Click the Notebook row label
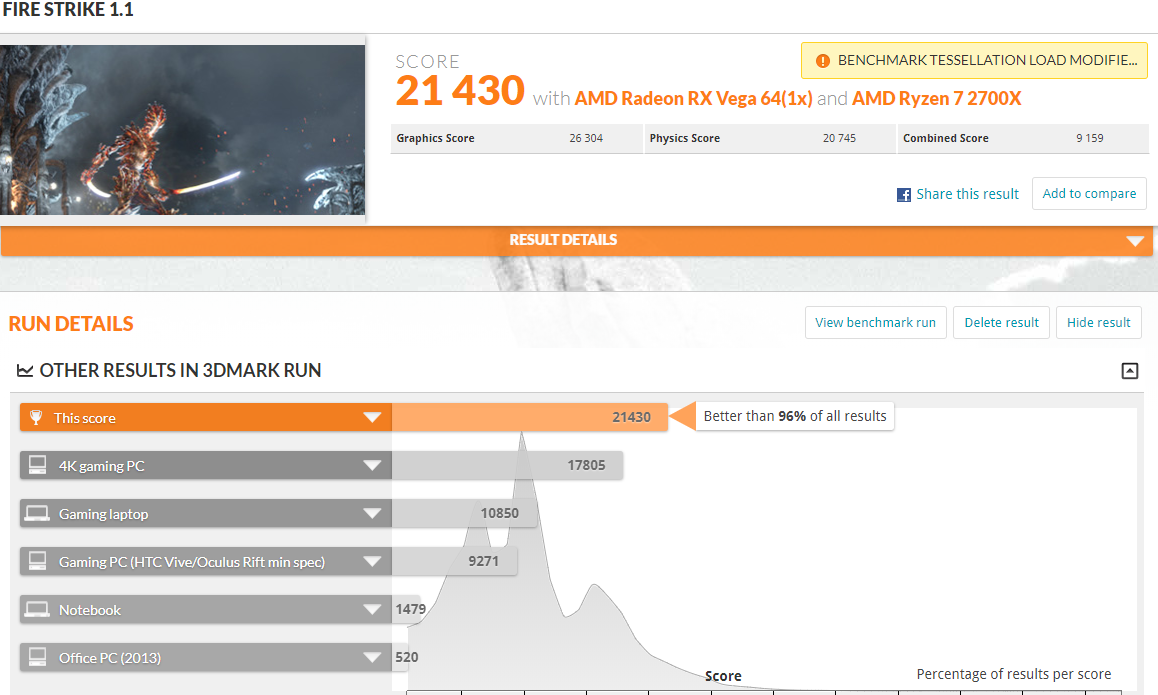 90,610
